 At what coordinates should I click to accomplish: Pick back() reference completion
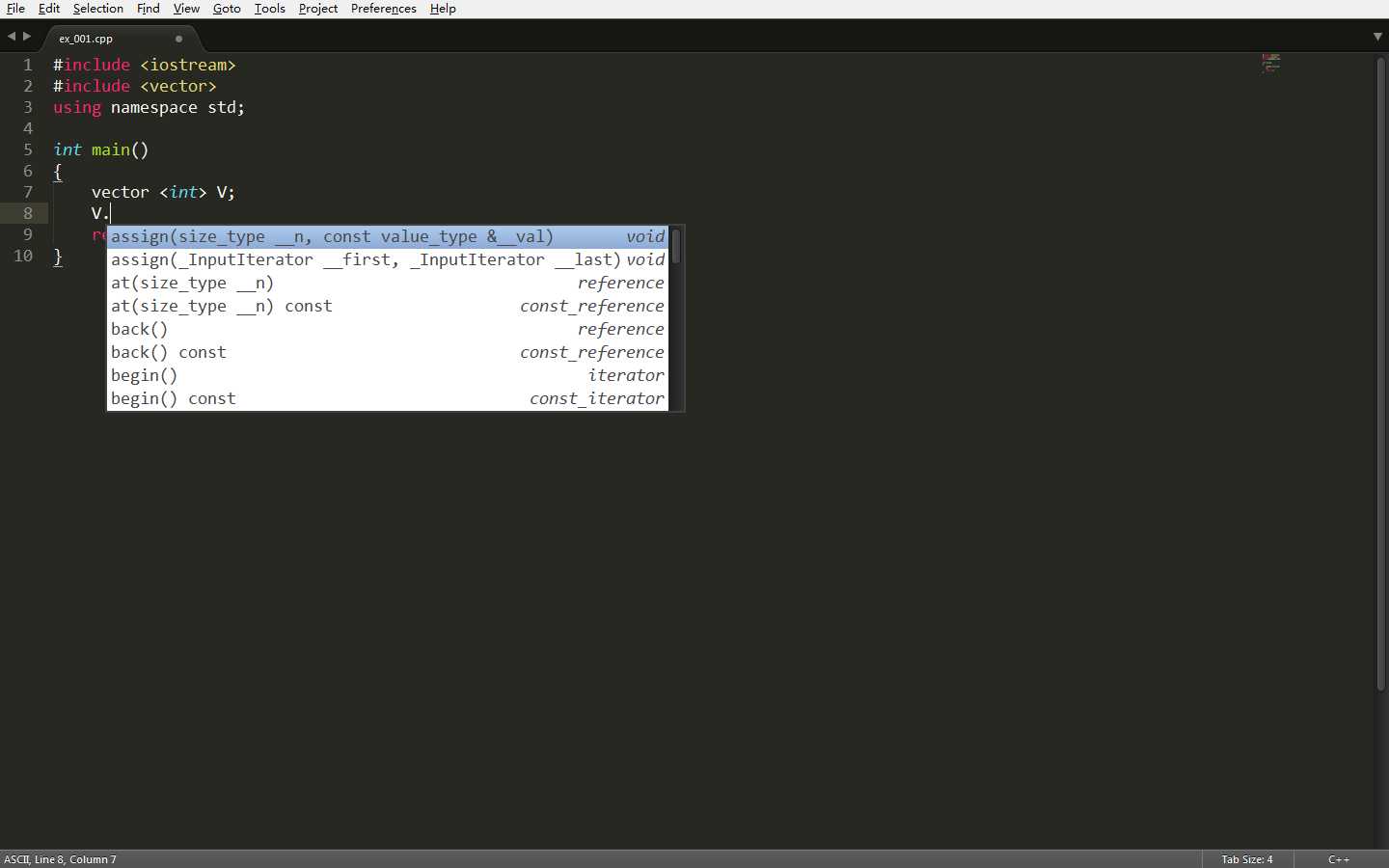pyautogui.click(x=388, y=329)
